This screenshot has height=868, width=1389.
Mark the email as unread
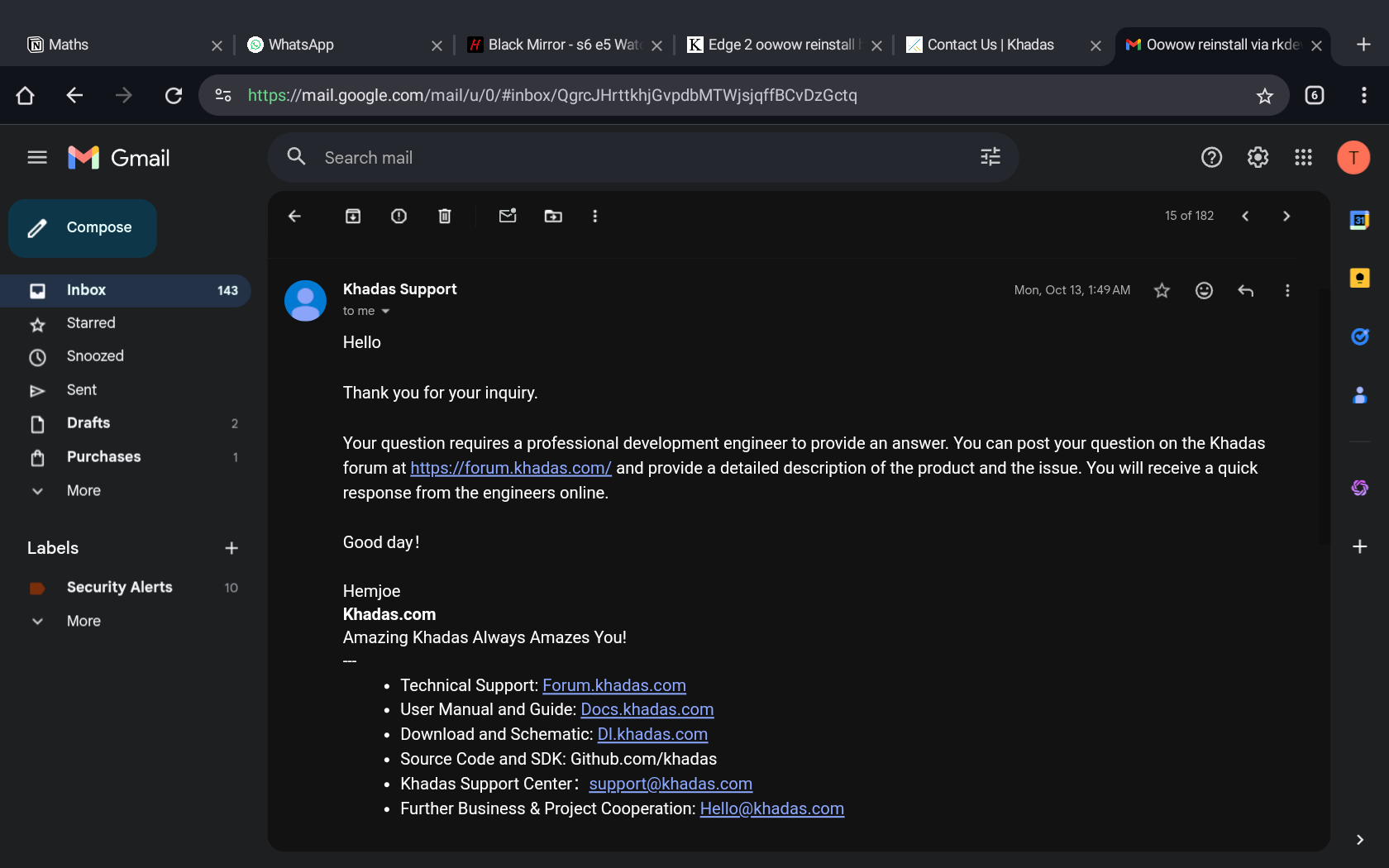[508, 217]
